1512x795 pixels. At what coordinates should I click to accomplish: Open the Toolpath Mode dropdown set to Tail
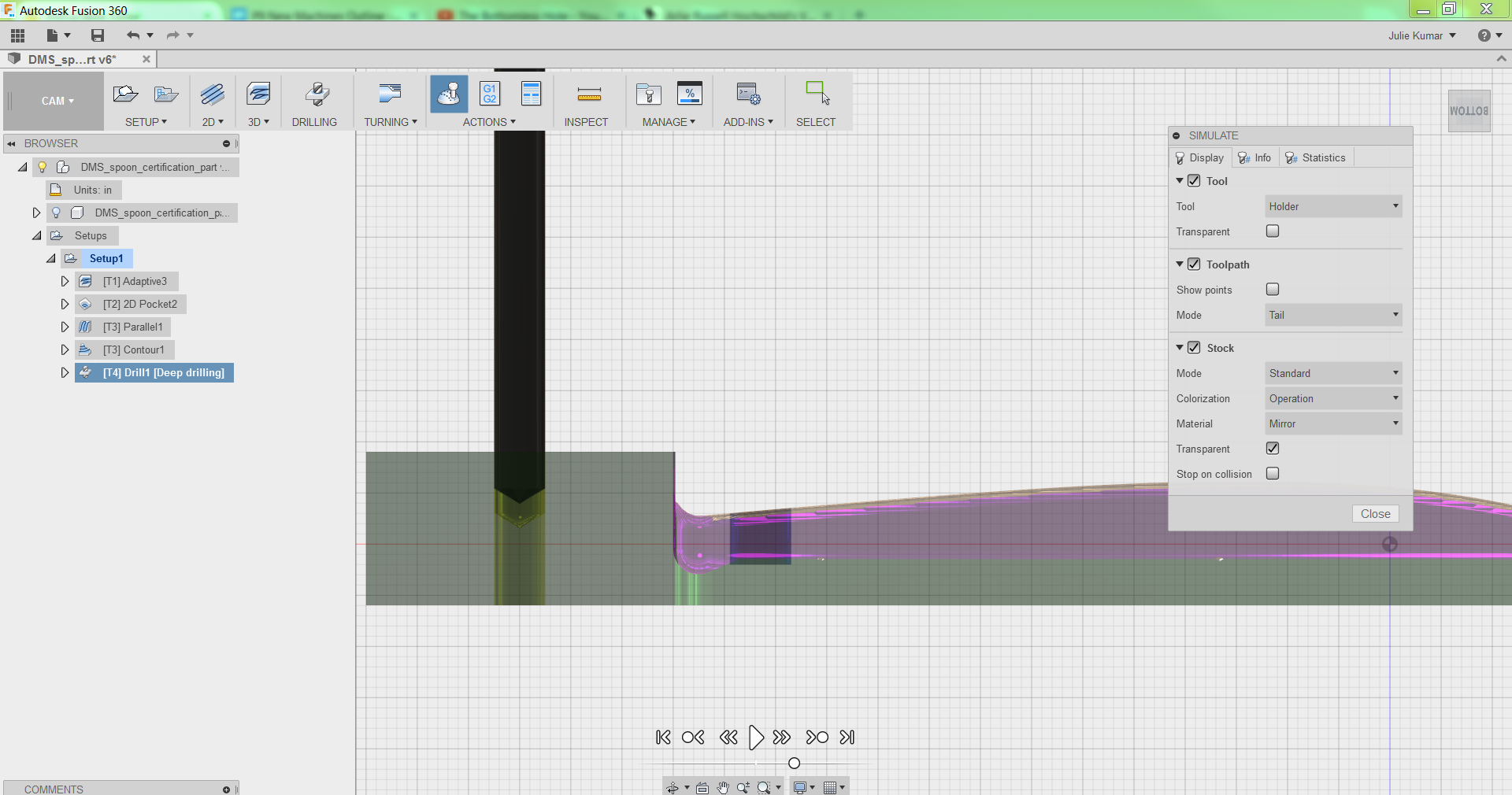(1333, 315)
